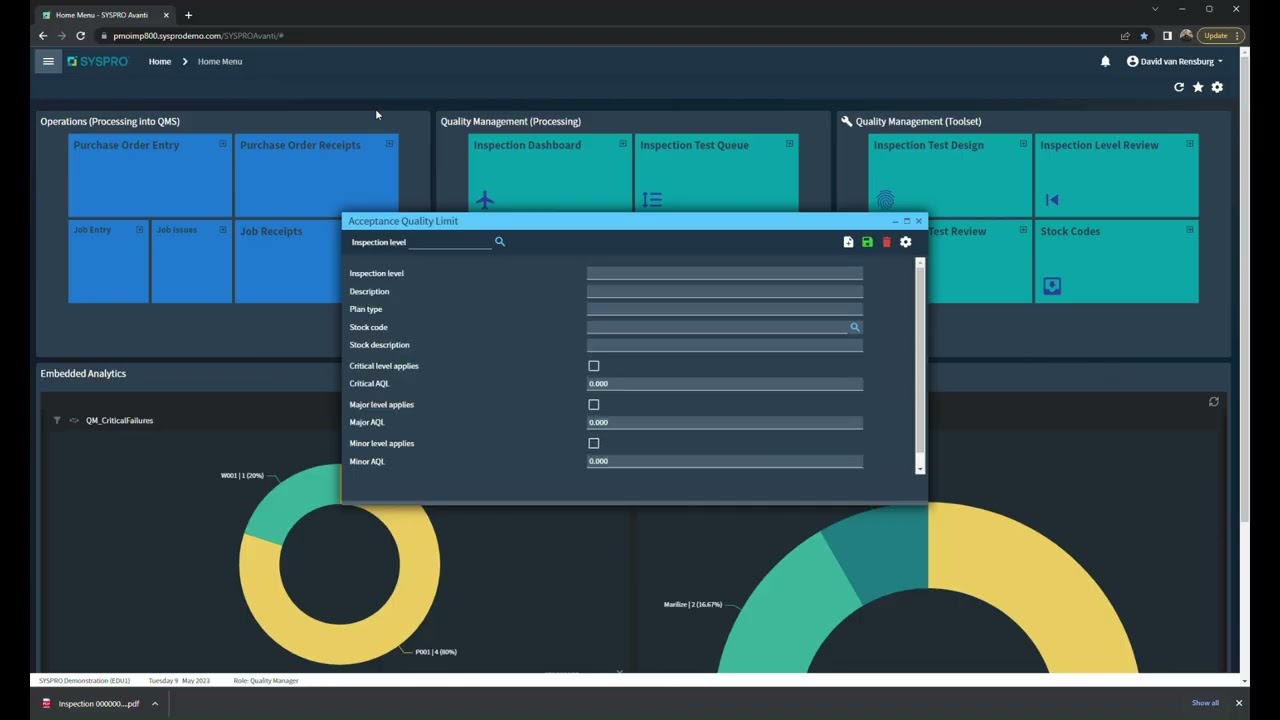Click the browser back arrow

(43, 36)
